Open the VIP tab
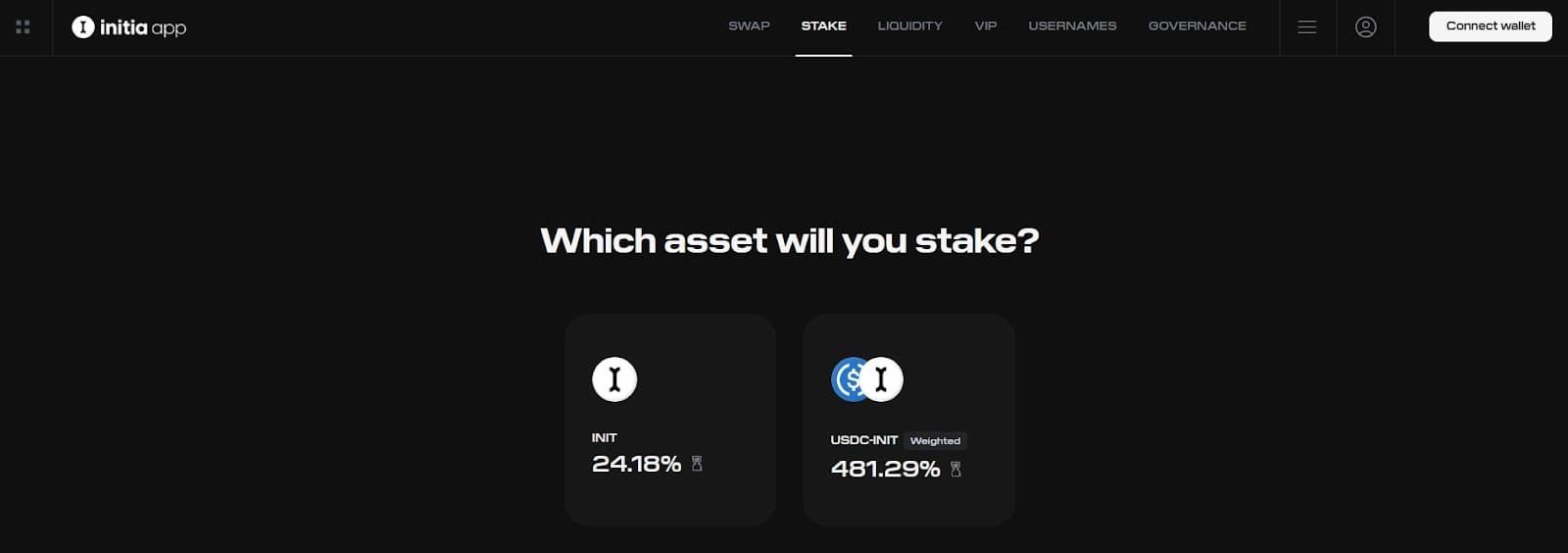This screenshot has height=553, width=1568. 986,26
